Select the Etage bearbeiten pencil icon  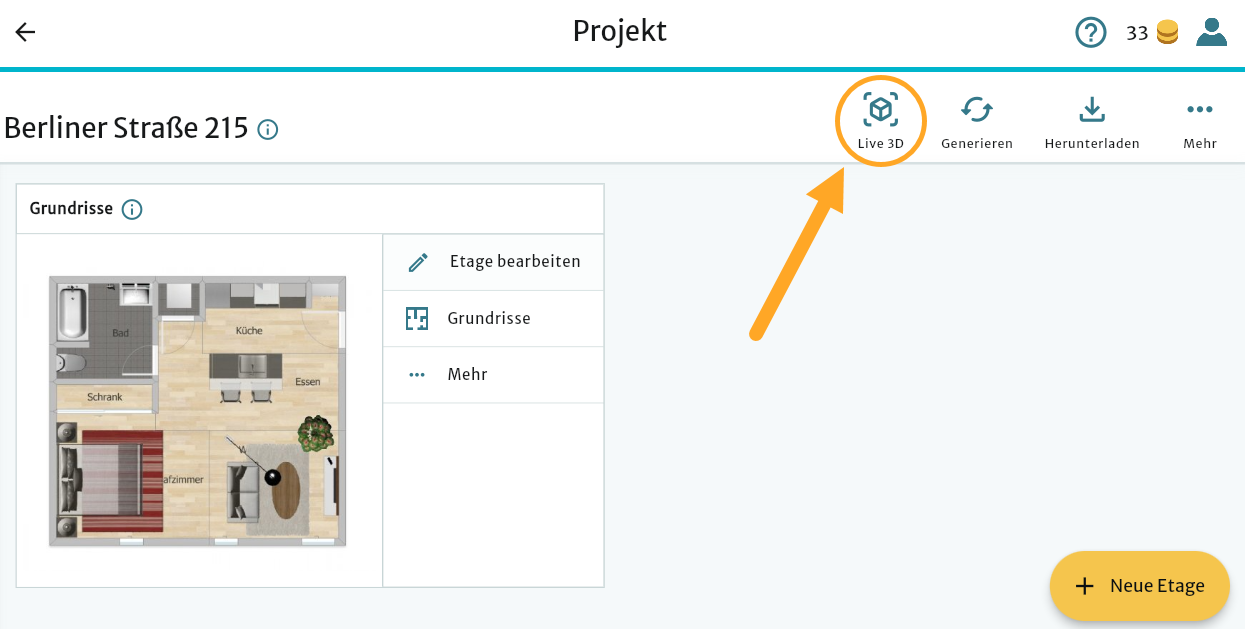point(417,261)
